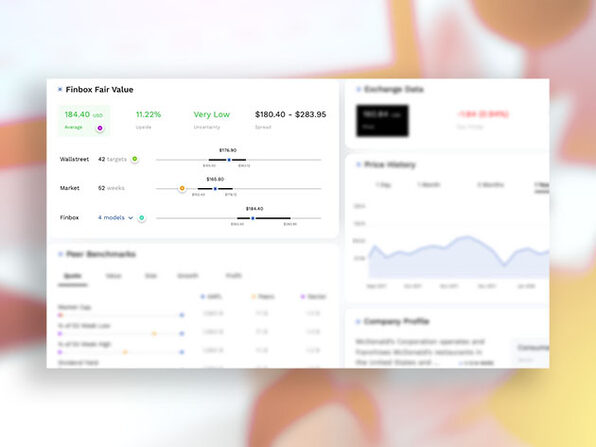Click the purple dot under Average value
This screenshot has height=447, width=596.
tap(100, 128)
